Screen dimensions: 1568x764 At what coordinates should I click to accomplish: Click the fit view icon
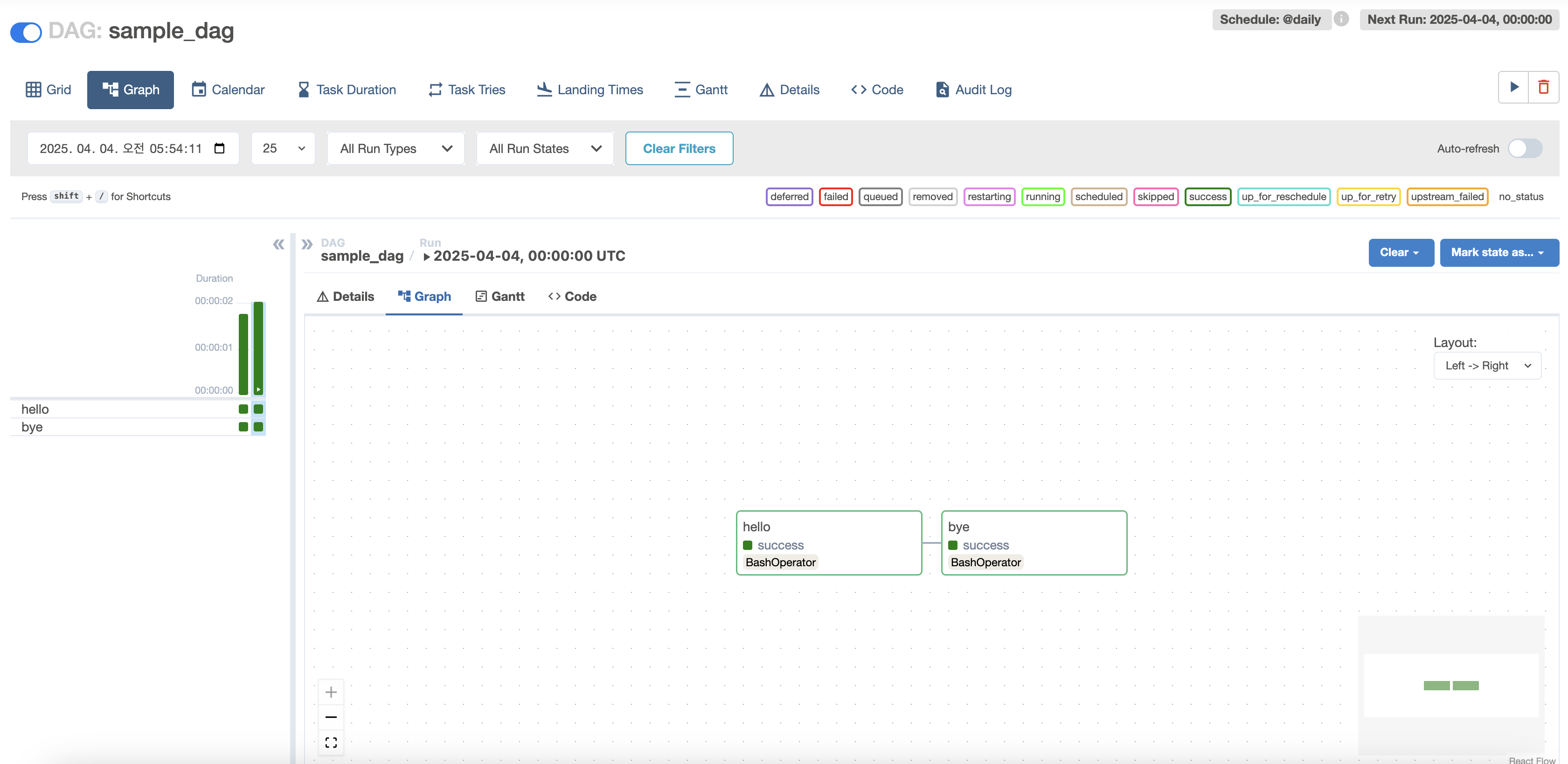331,742
